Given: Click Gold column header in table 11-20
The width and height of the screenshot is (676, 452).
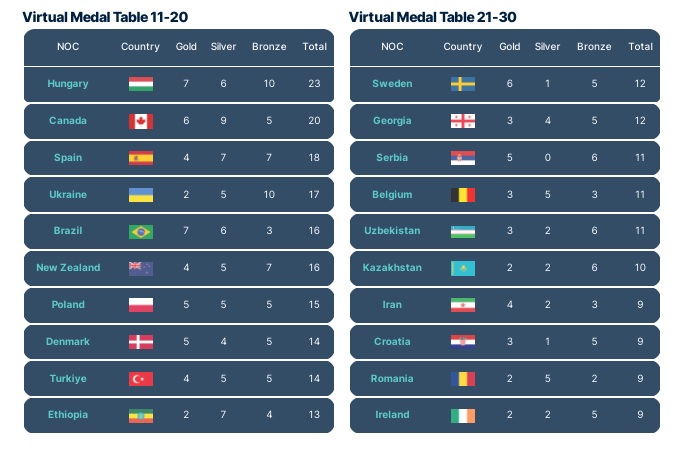Looking at the screenshot, I should pos(186,47).
